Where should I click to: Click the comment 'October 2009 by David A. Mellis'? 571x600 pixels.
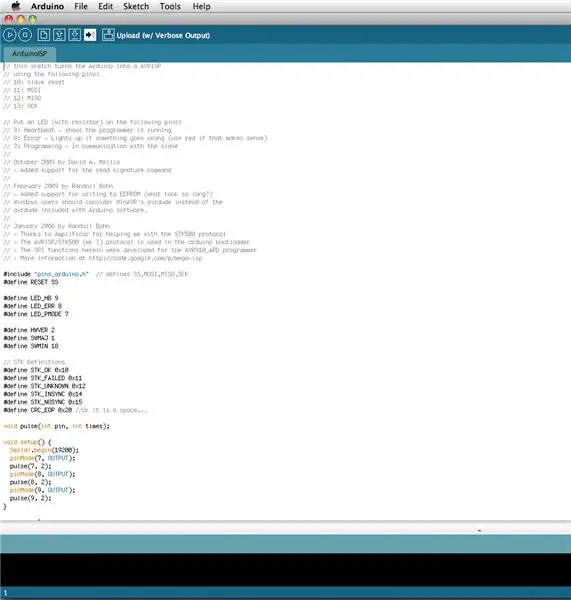(x=67, y=162)
